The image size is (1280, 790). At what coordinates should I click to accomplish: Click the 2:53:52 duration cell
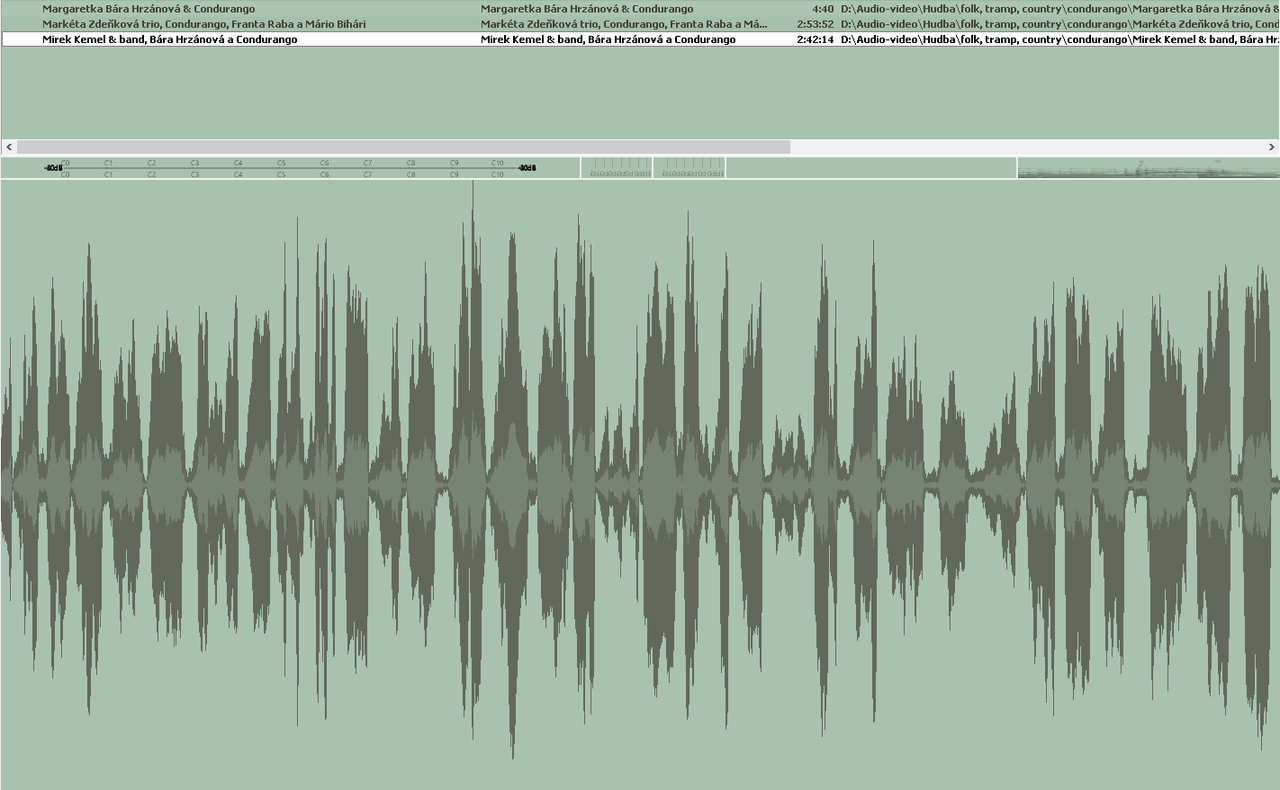pyautogui.click(x=815, y=24)
